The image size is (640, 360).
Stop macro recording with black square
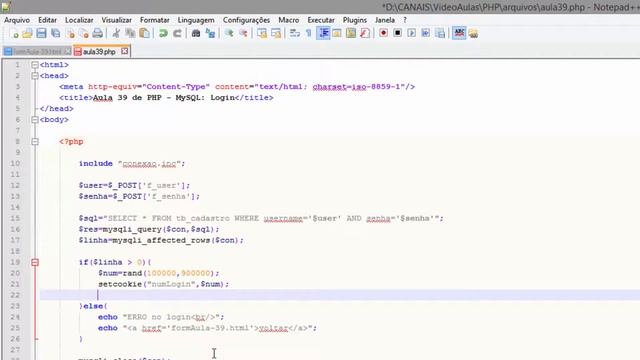tap(398, 33)
